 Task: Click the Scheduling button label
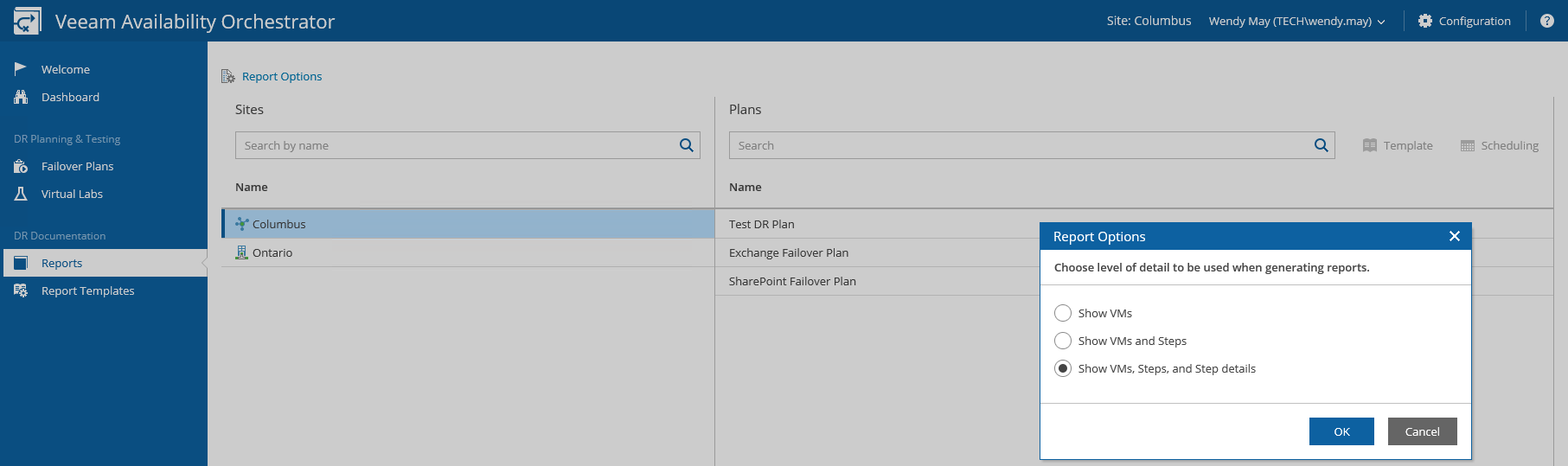[1510, 145]
